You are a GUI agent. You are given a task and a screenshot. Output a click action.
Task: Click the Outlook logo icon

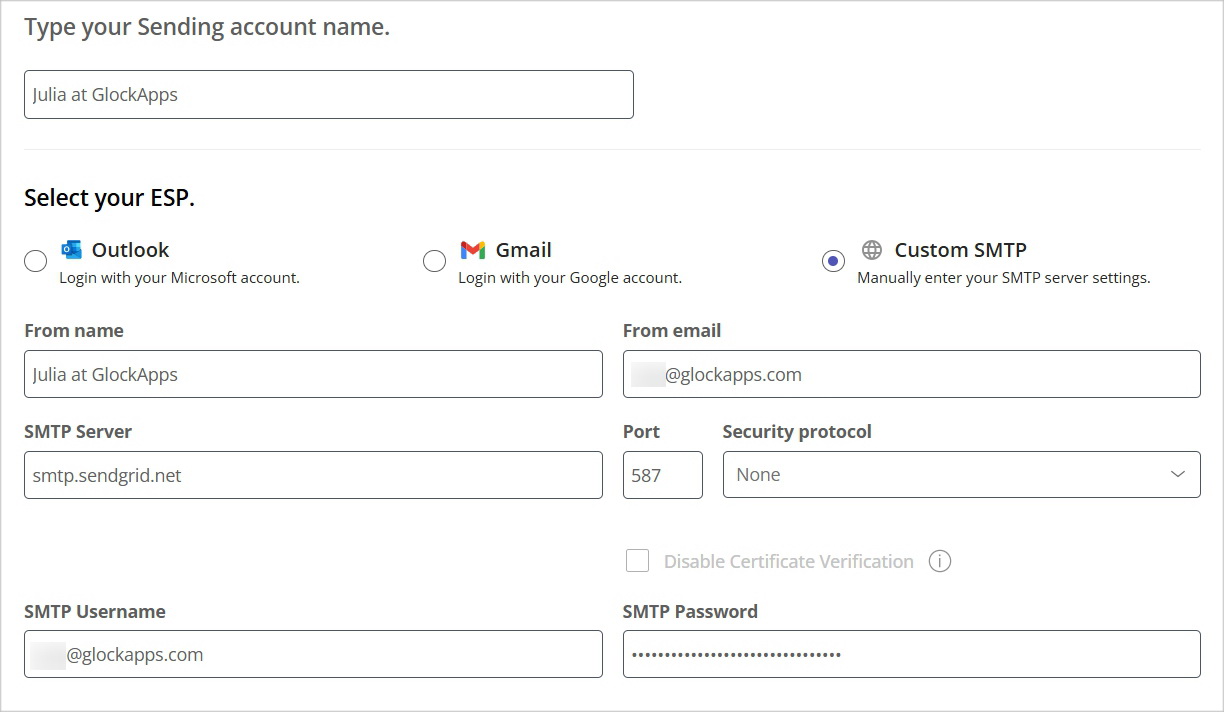point(71,249)
